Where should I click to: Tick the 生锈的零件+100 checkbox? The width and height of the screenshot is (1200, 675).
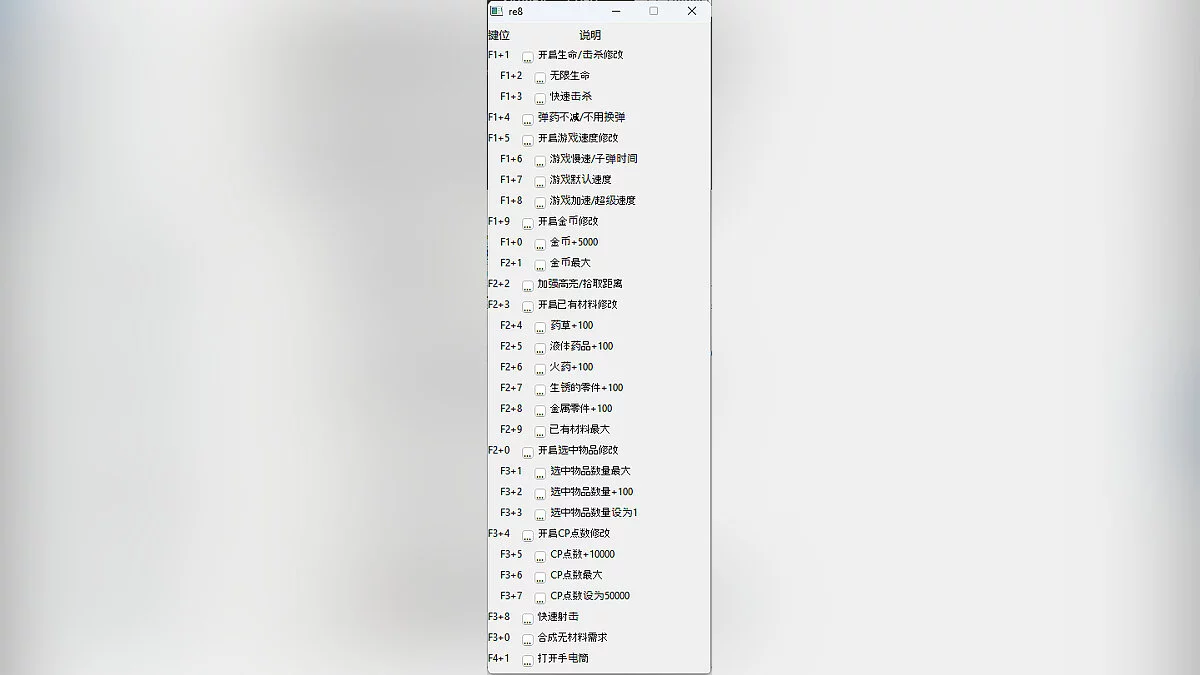point(540,389)
